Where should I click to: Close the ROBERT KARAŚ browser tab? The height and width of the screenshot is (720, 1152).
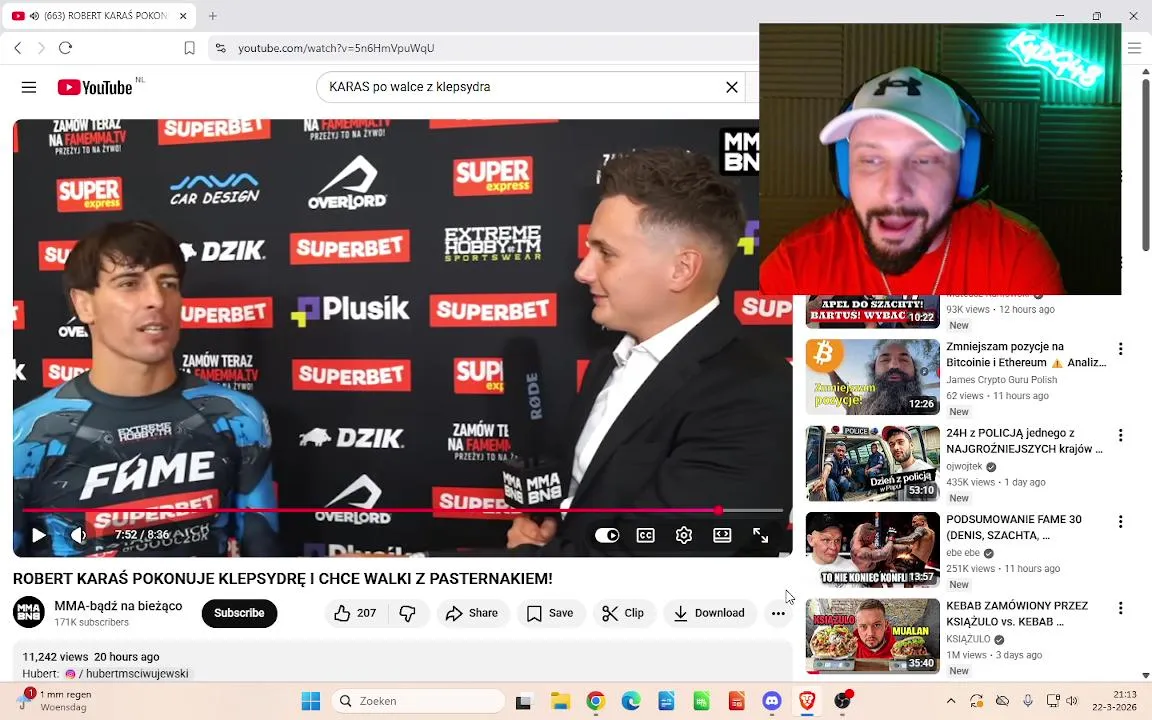tap(183, 15)
